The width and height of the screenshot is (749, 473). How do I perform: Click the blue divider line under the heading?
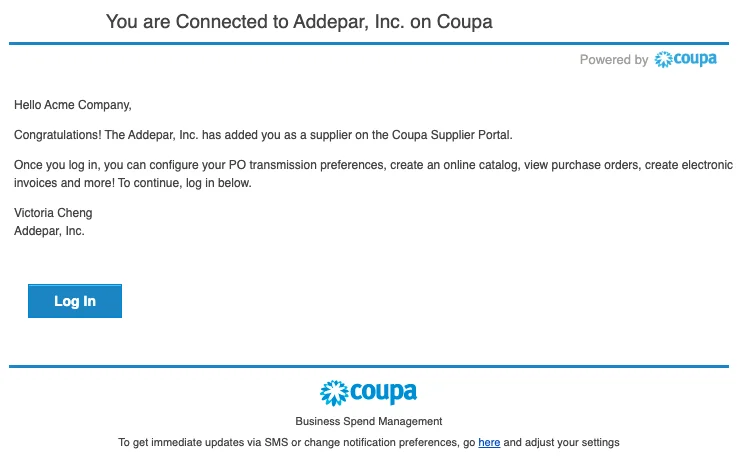(369, 43)
